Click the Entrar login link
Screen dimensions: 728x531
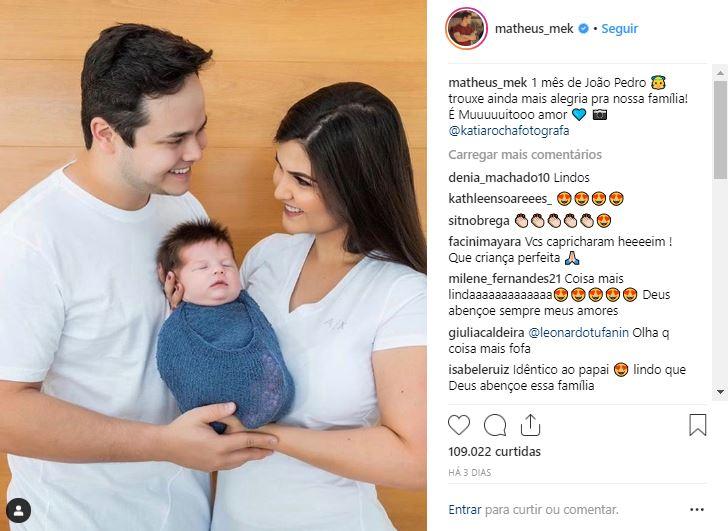(x=464, y=510)
